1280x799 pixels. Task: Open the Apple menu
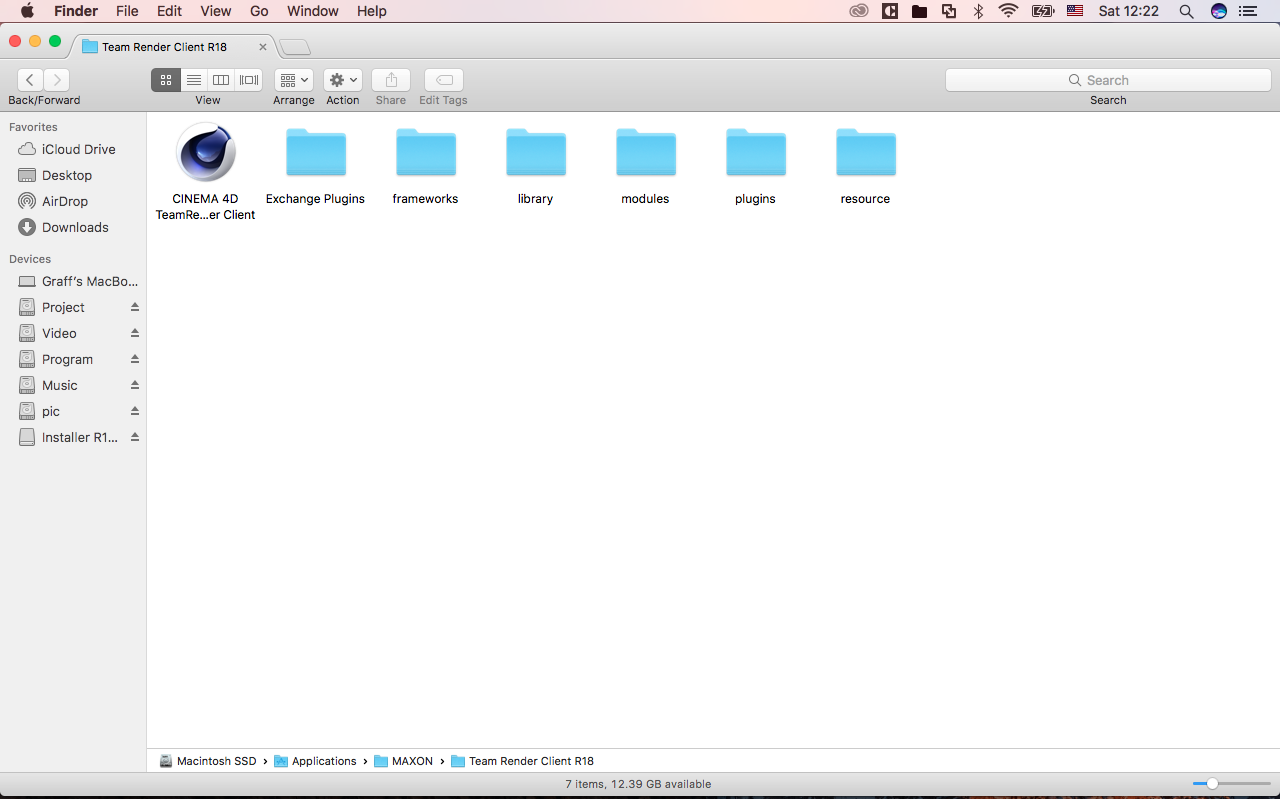pyautogui.click(x=27, y=11)
